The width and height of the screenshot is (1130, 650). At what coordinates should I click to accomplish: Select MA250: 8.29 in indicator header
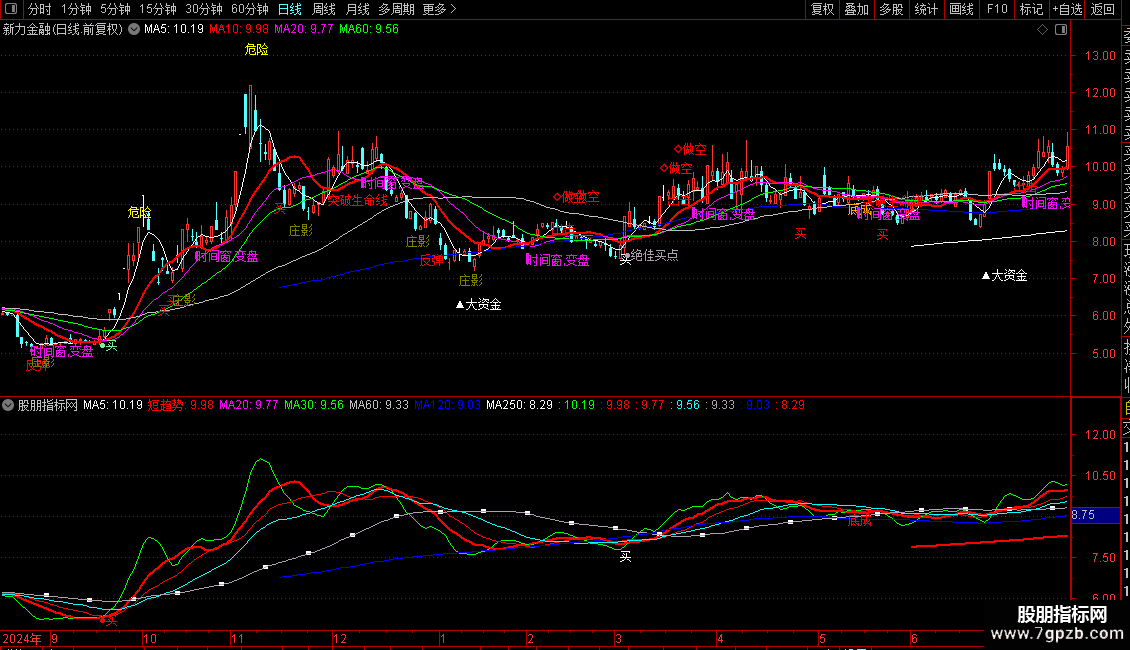click(x=519, y=405)
